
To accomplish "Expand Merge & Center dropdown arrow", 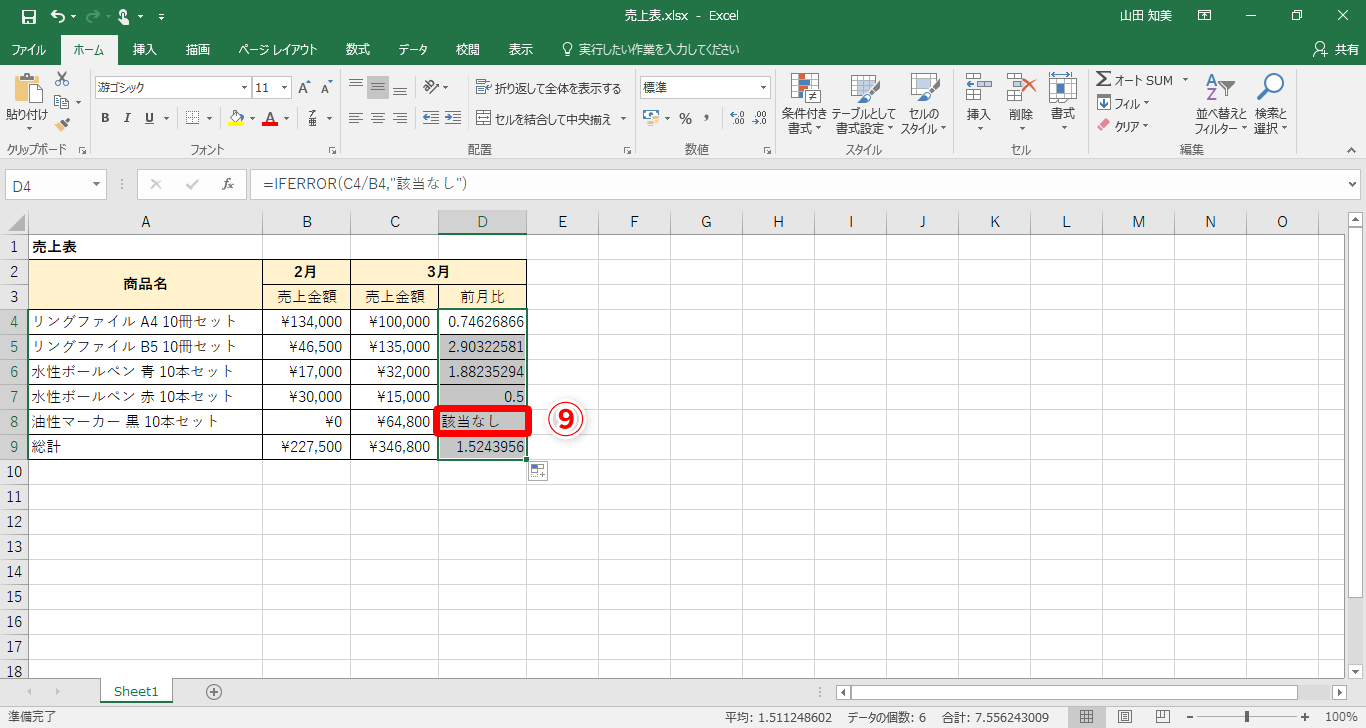I will click(x=623, y=119).
